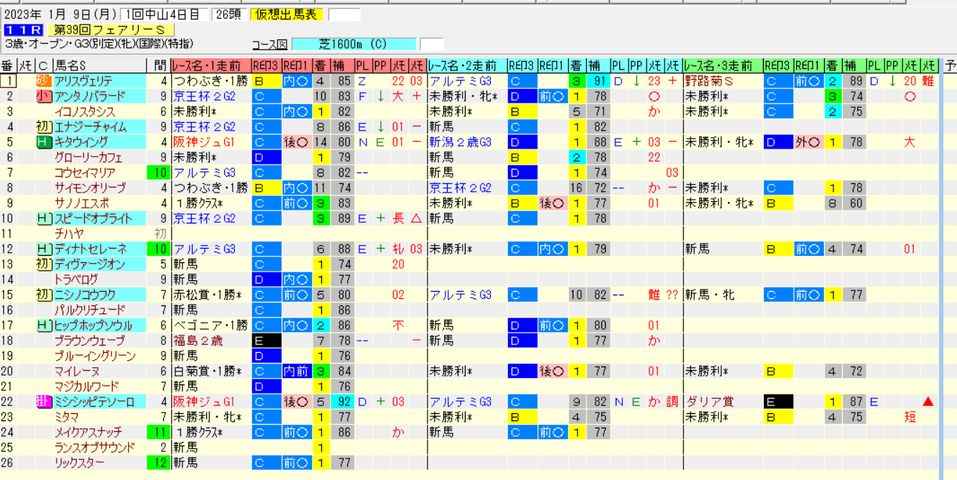Select horse サノノエスポ
The width and height of the screenshot is (957, 480).
click(99, 203)
